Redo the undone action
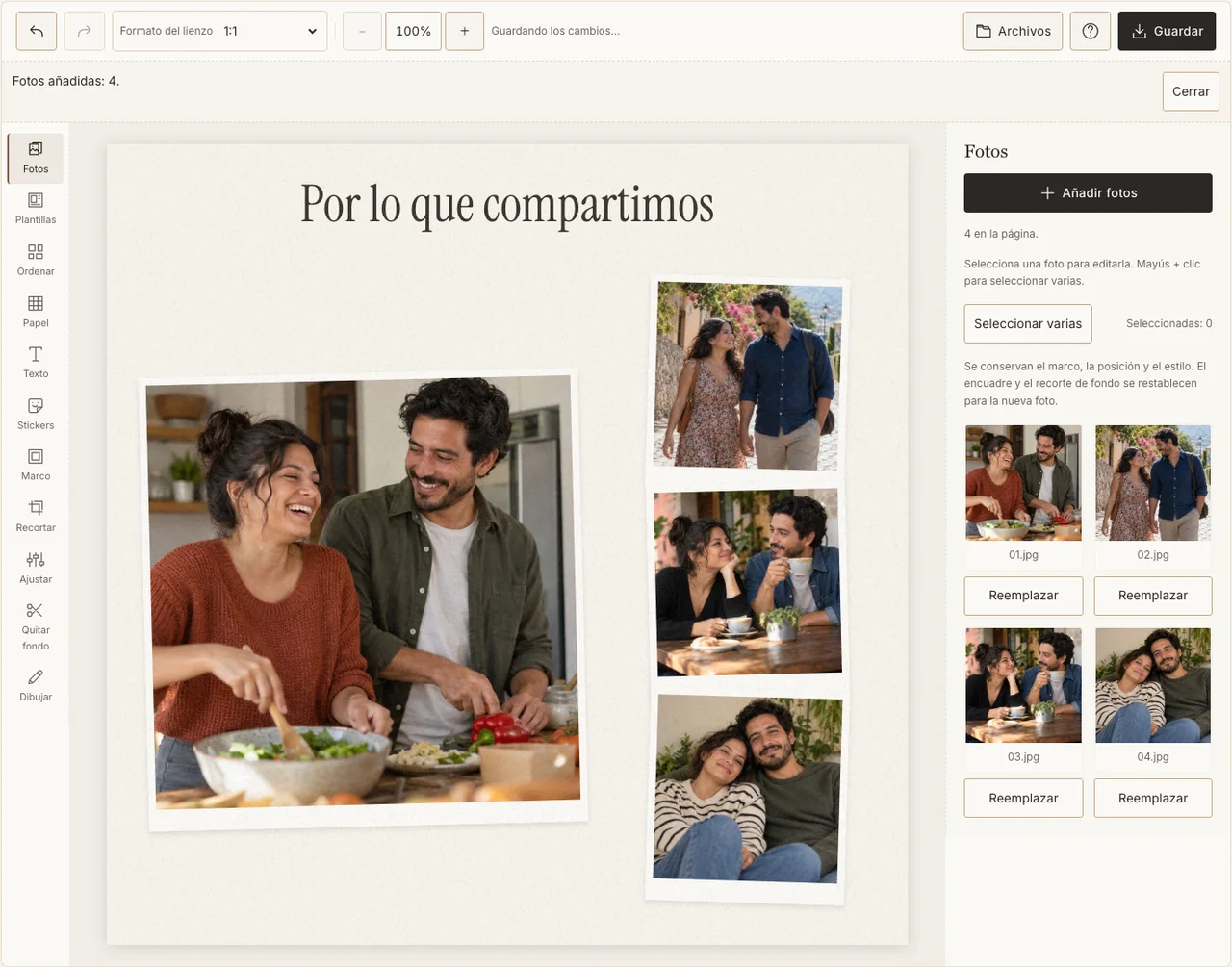This screenshot has height=967, width=1232. click(x=85, y=31)
